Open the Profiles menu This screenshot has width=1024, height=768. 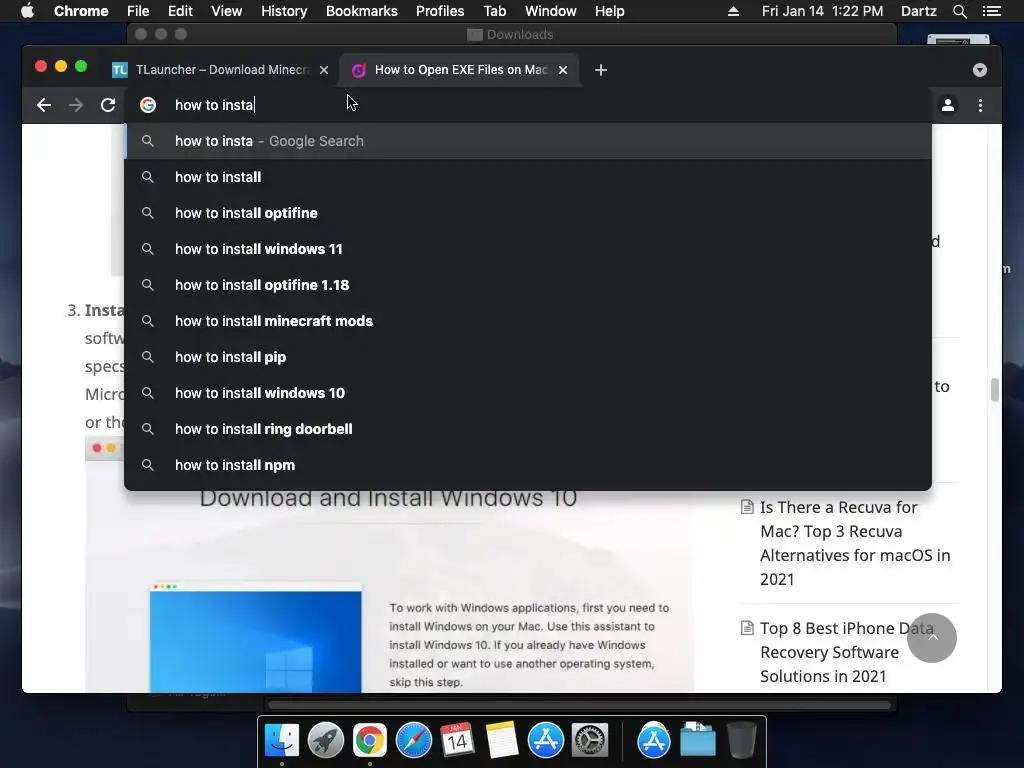[440, 11]
